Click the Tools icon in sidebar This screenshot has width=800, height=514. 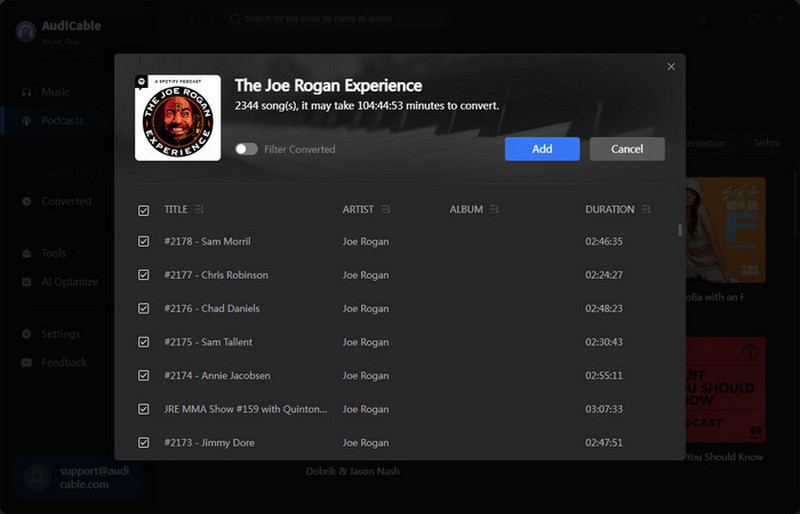26,254
